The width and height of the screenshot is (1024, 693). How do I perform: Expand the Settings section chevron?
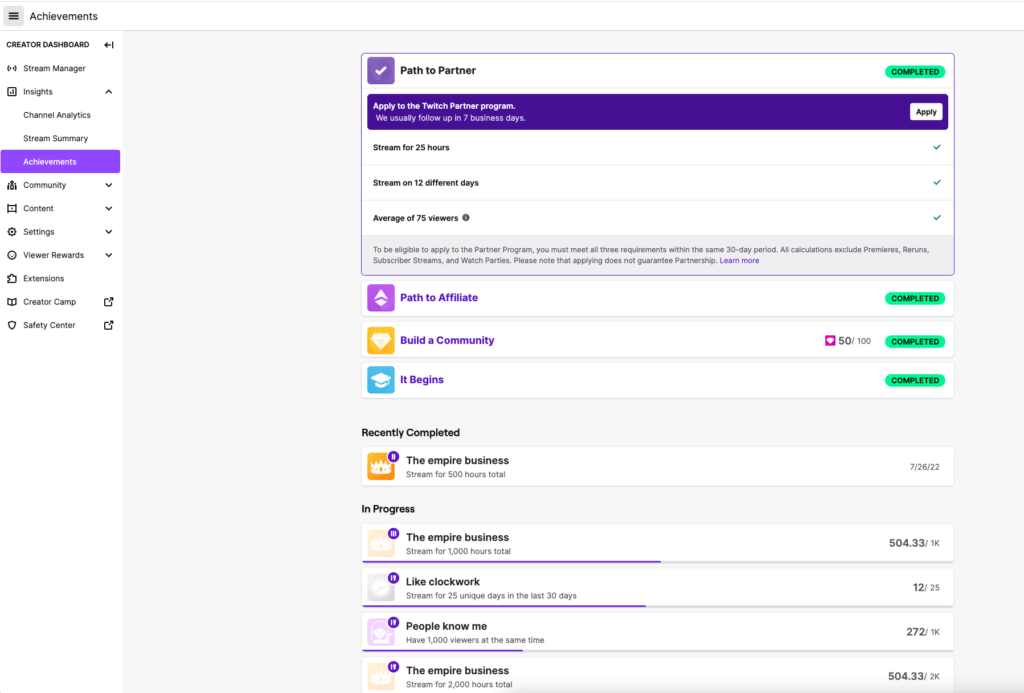click(x=108, y=232)
